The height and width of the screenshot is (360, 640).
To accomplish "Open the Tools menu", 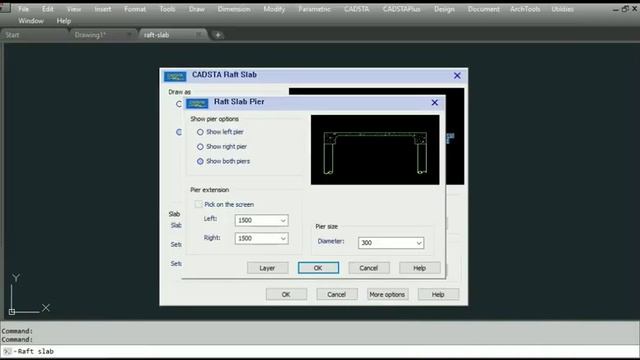I will coord(167,9).
